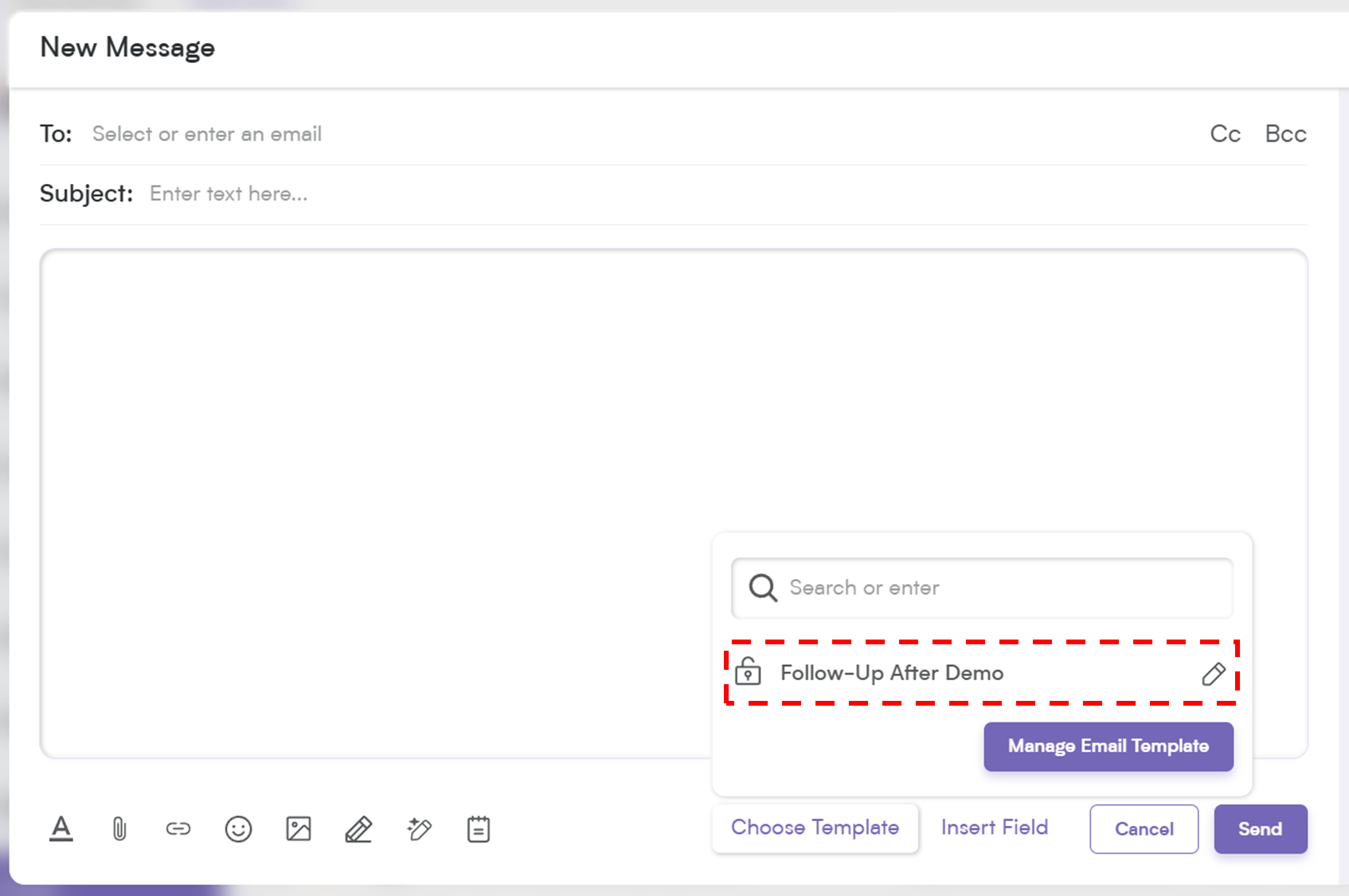Add Cc recipients

click(1226, 134)
